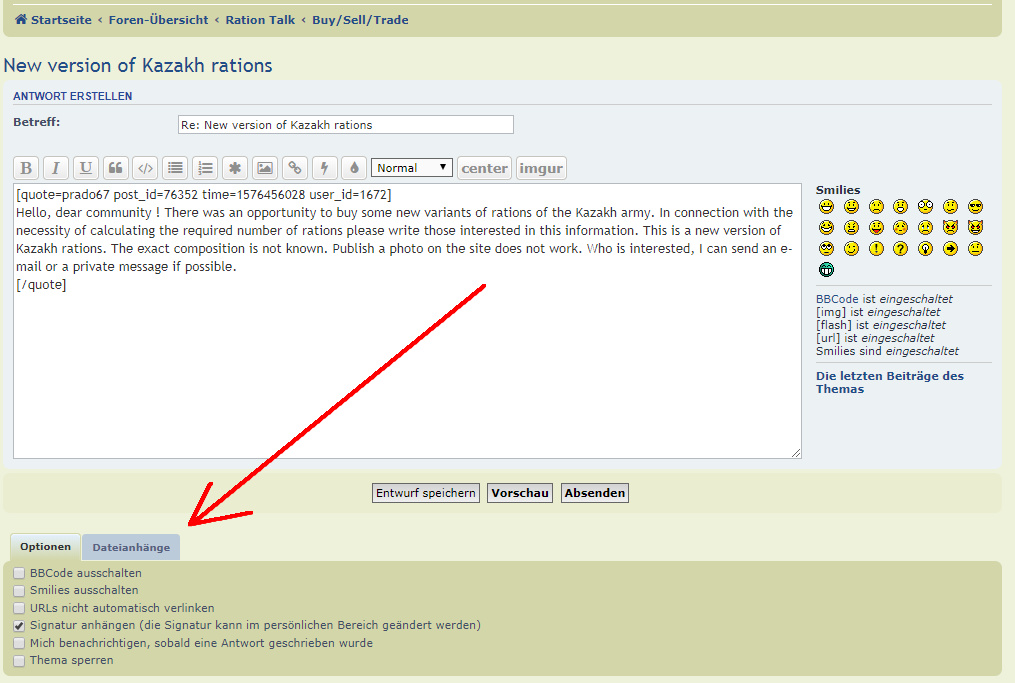Image resolution: width=1015 pixels, height=683 pixels.
Task: Enable the 'BBCode ausschalten' checkbox
Action: click(19, 574)
